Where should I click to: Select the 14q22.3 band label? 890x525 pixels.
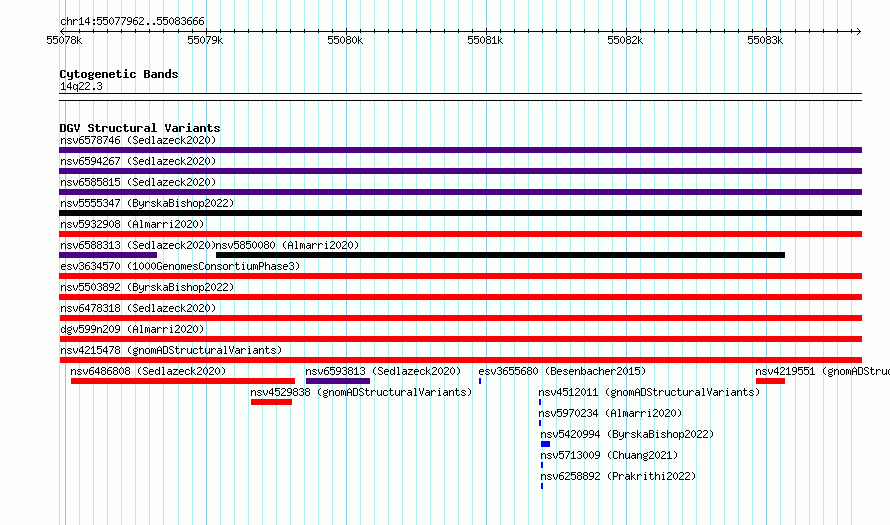click(x=81, y=86)
